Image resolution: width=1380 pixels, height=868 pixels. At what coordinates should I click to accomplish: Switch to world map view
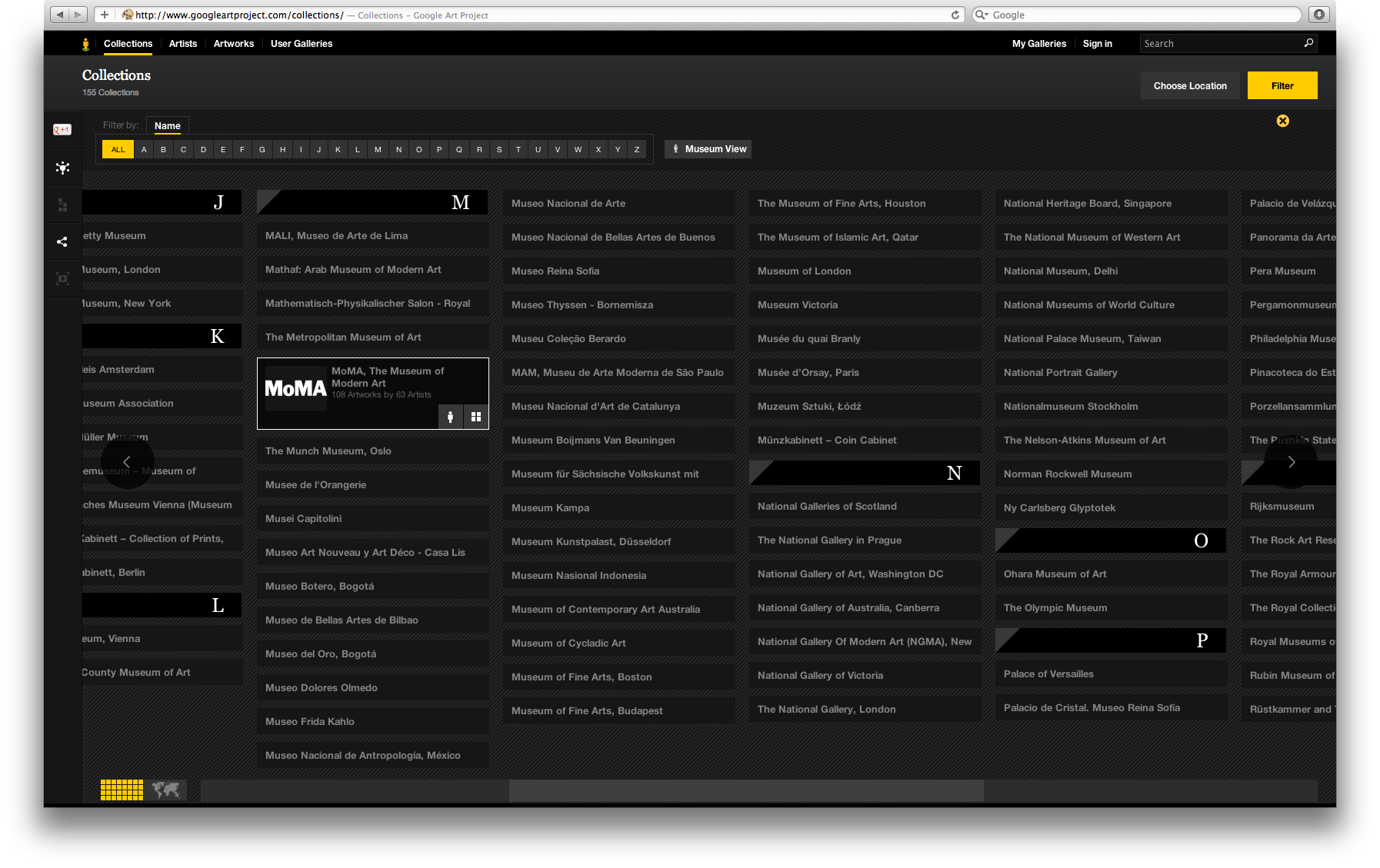click(165, 790)
